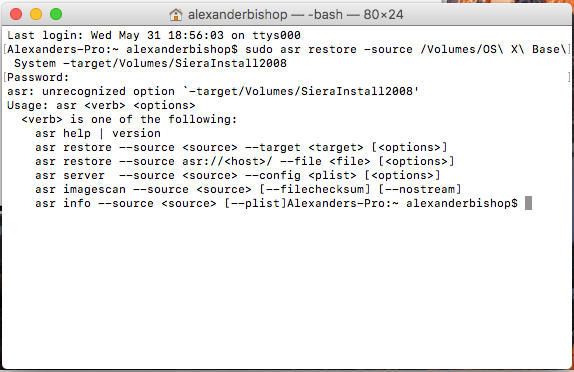Click the "Usage: asr <verb> <options>" line
574x372 pixels.
coord(101,105)
